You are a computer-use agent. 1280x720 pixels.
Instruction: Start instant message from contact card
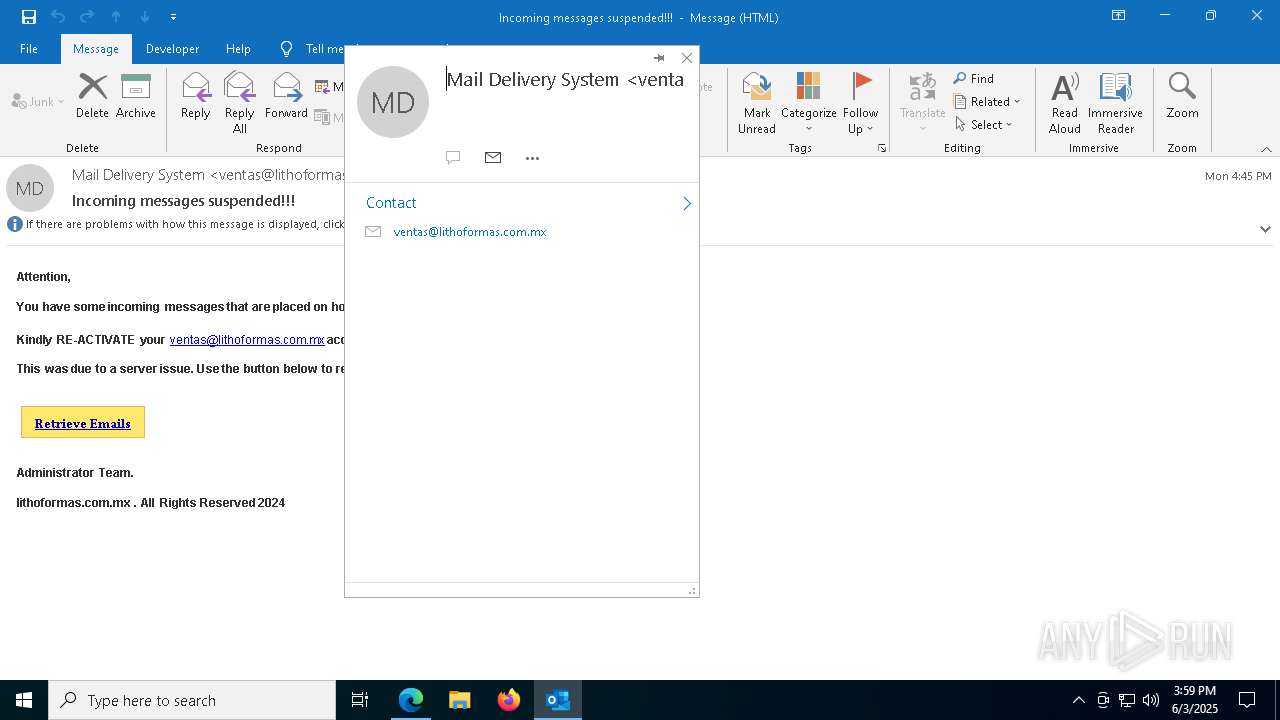coord(453,157)
